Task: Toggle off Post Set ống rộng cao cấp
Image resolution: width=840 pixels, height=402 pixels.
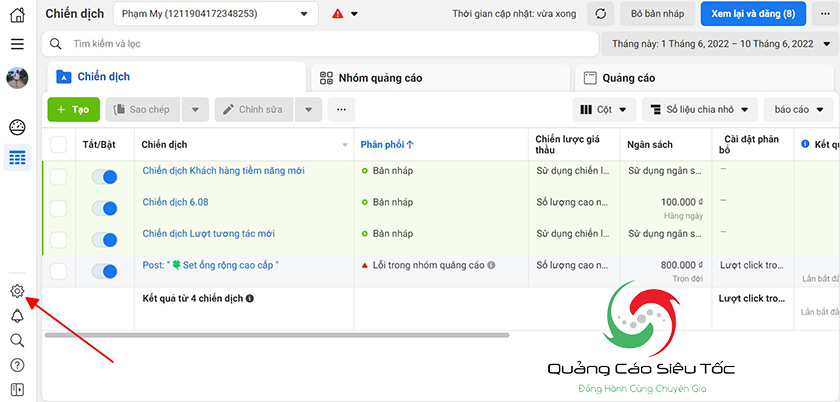Action: click(x=104, y=272)
